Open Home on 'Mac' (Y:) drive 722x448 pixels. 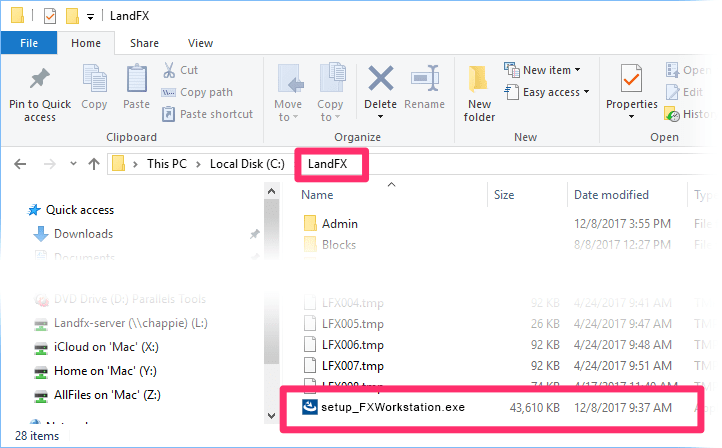pos(105,371)
